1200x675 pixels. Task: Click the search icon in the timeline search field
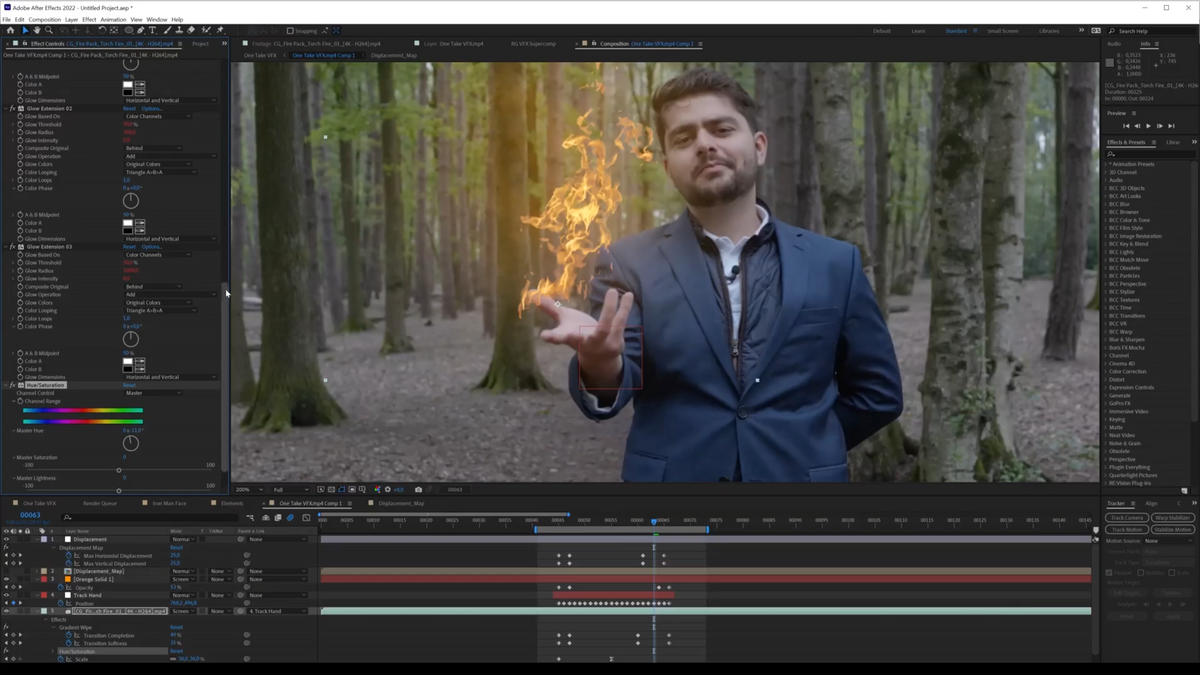(67, 518)
